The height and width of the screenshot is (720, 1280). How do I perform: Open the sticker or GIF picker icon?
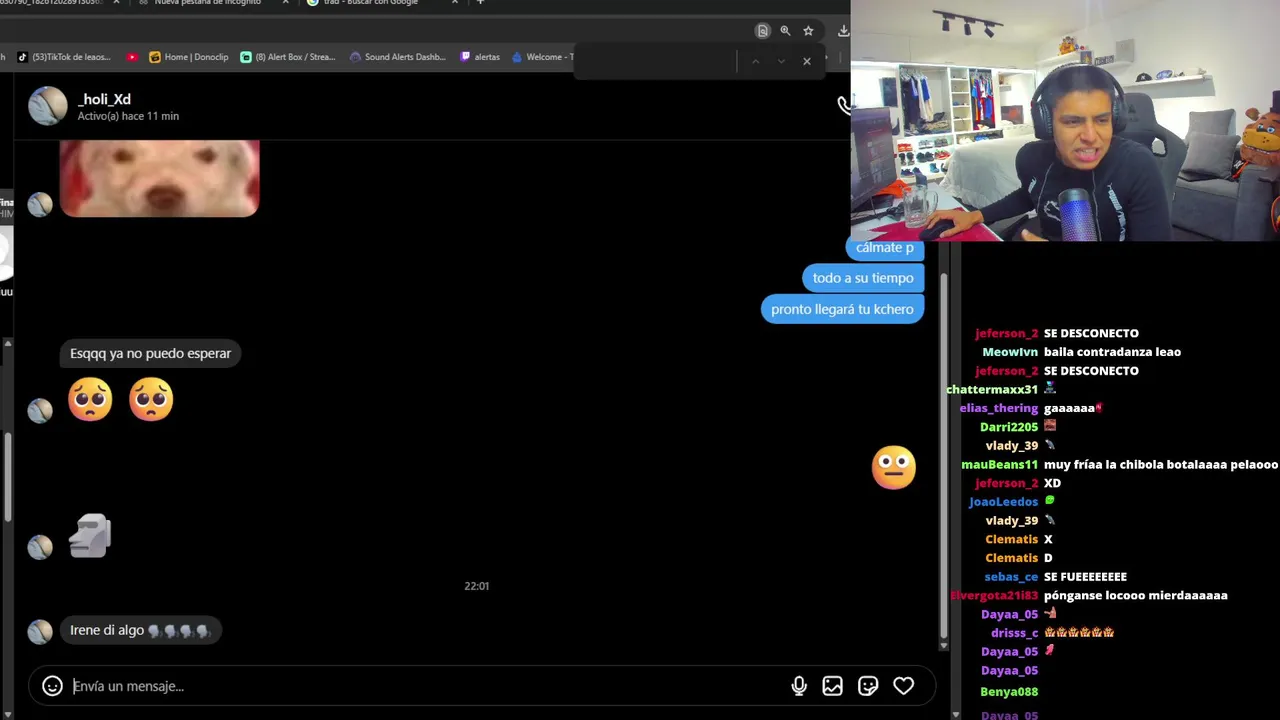868,686
